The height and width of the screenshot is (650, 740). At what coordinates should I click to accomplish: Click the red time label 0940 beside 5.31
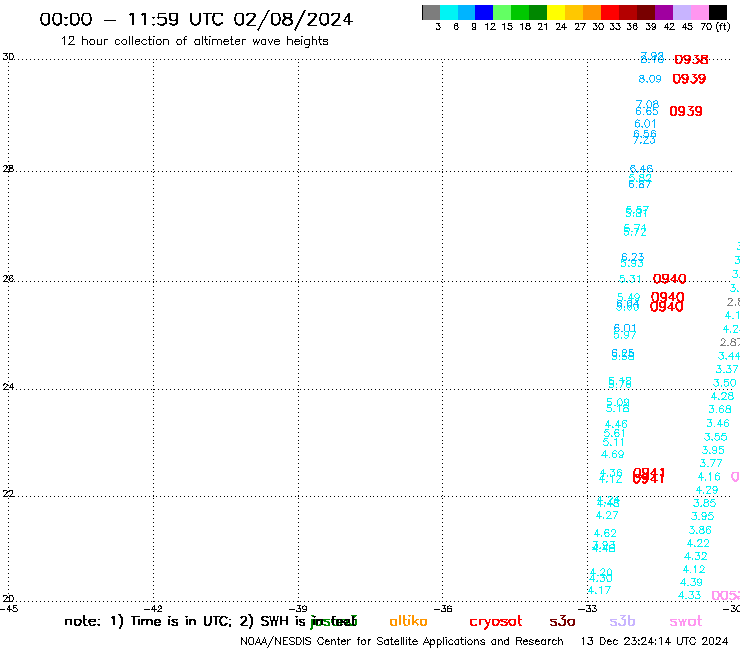pos(669,279)
